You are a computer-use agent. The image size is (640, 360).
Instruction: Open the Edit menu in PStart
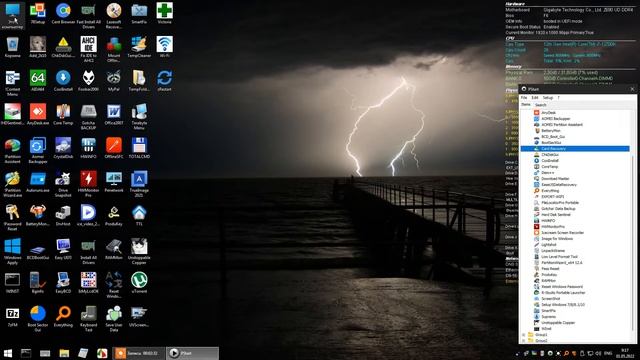[535, 98]
